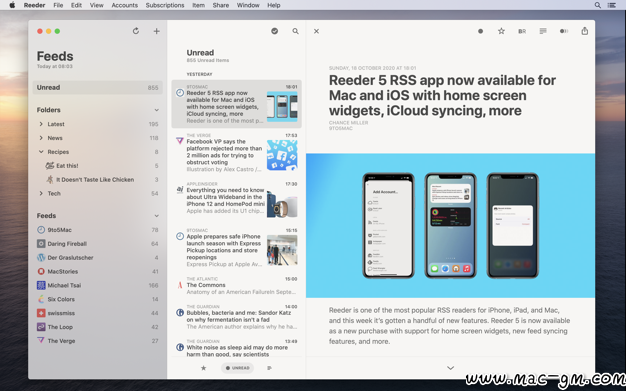626x391 pixels.
Task: Select the 9to5Mac feed icon
Action: 41,230
